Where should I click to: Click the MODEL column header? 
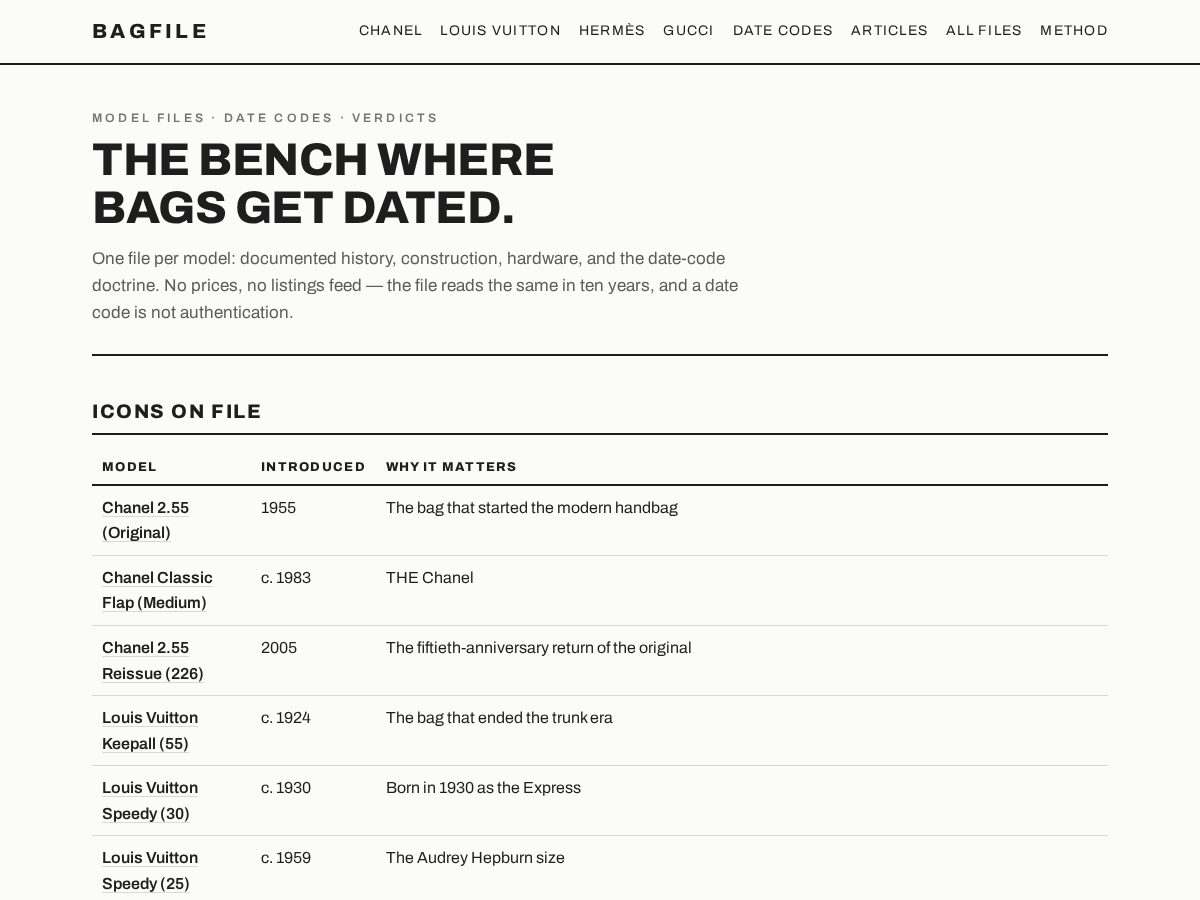tap(130, 467)
